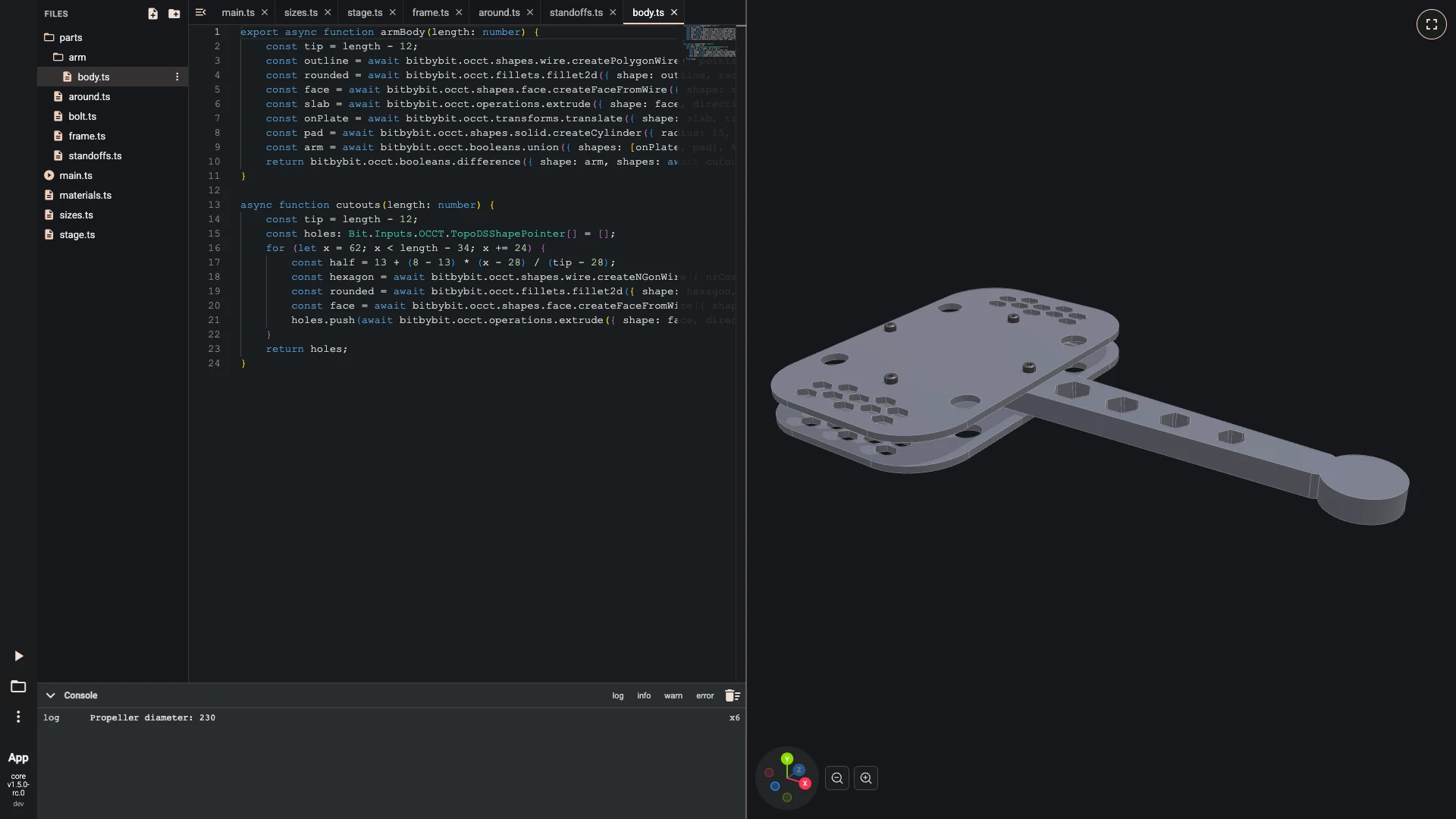Image resolution: width=1456 pixels, height=819 pixels.
Task: Close the standoffs.ts tab
Action: click(613, 13)
